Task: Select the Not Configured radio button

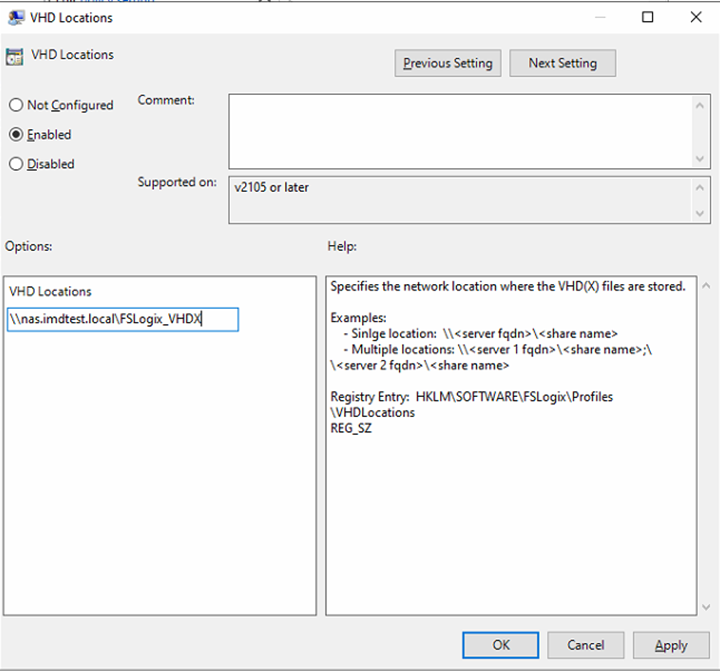Action: coord(16,105)
